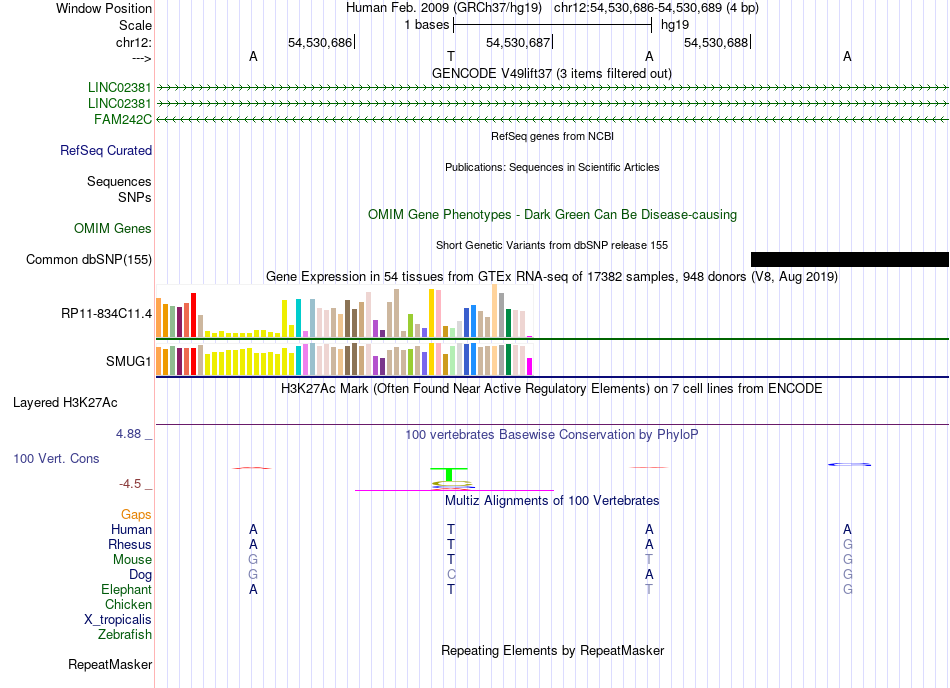Click the magenta bar in SMUG1 chart

pyautogui.click(x=529, y=367)
